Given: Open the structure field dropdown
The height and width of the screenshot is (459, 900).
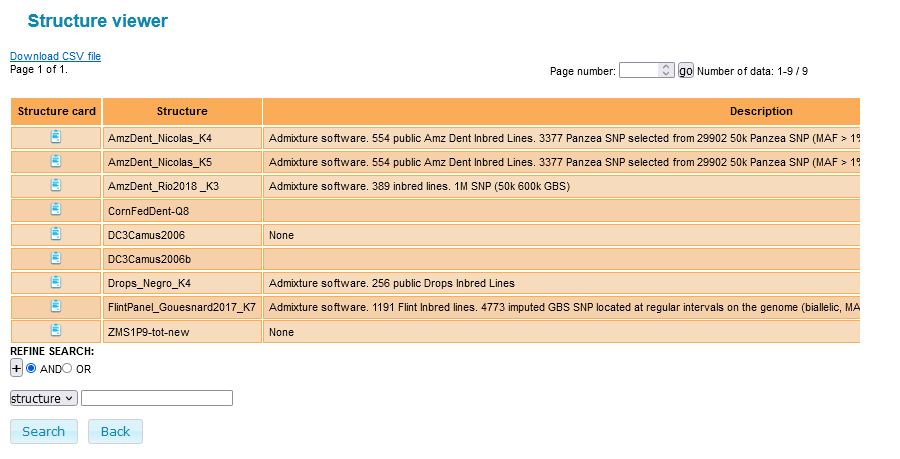Looking at the screenshot, I should 44,398.
